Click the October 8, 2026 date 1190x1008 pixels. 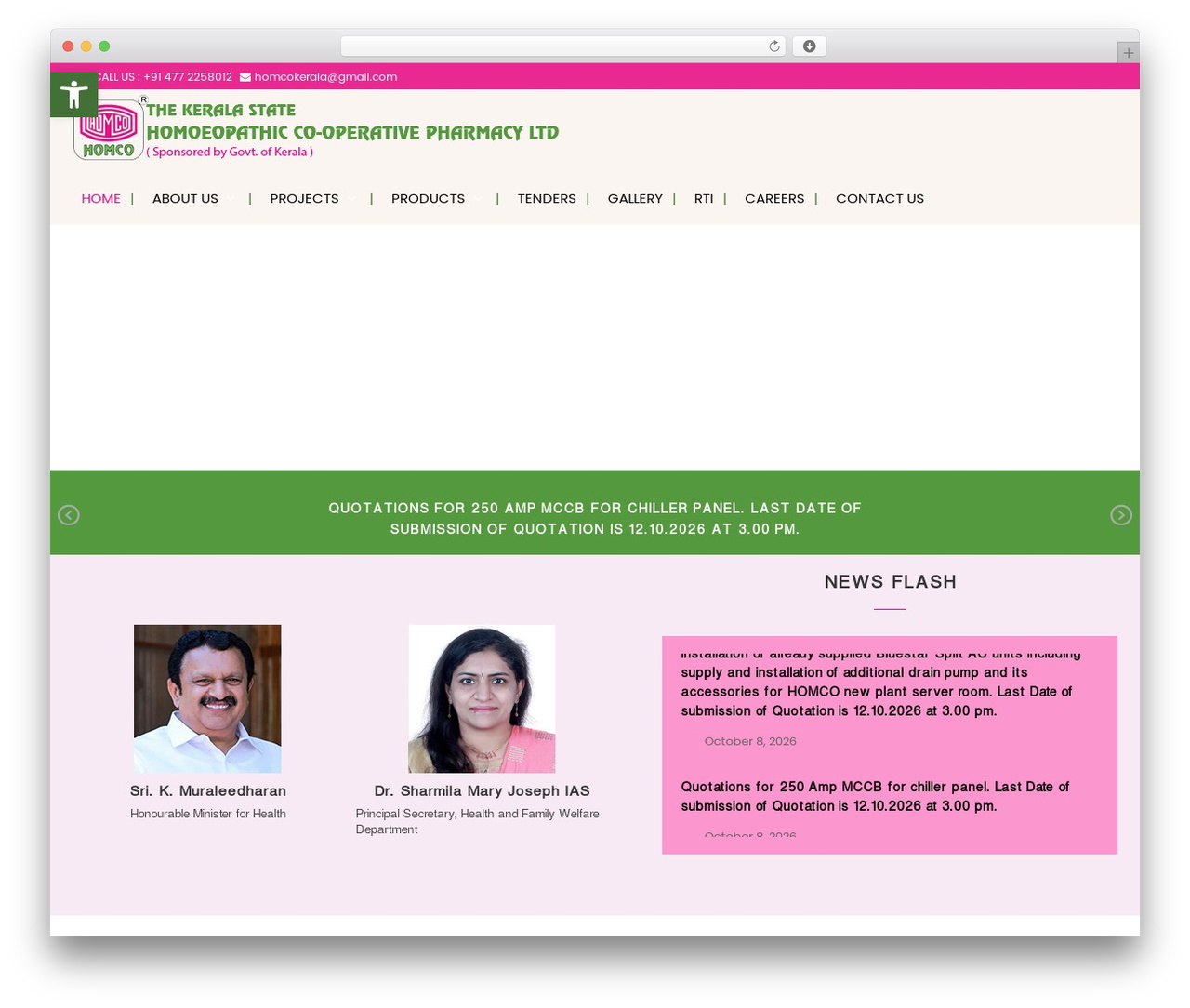pyautogui.click(x=750, y=741)
